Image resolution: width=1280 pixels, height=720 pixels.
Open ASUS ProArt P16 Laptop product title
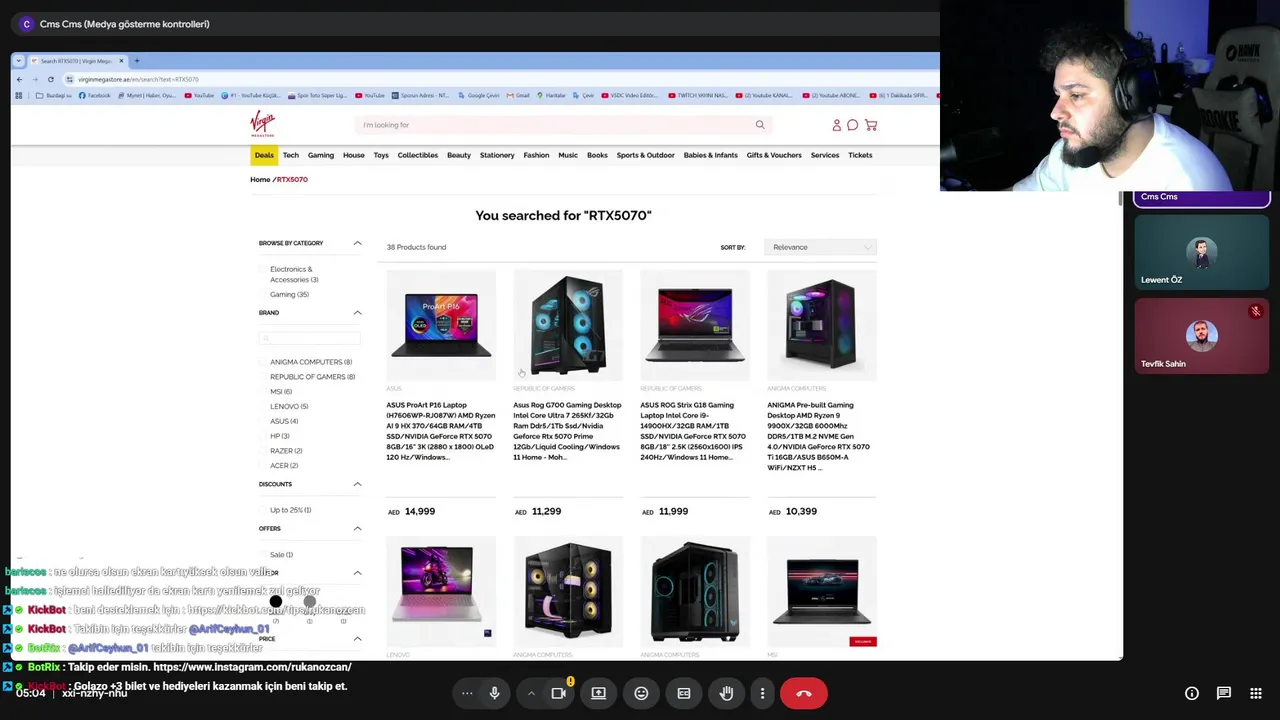441,431
